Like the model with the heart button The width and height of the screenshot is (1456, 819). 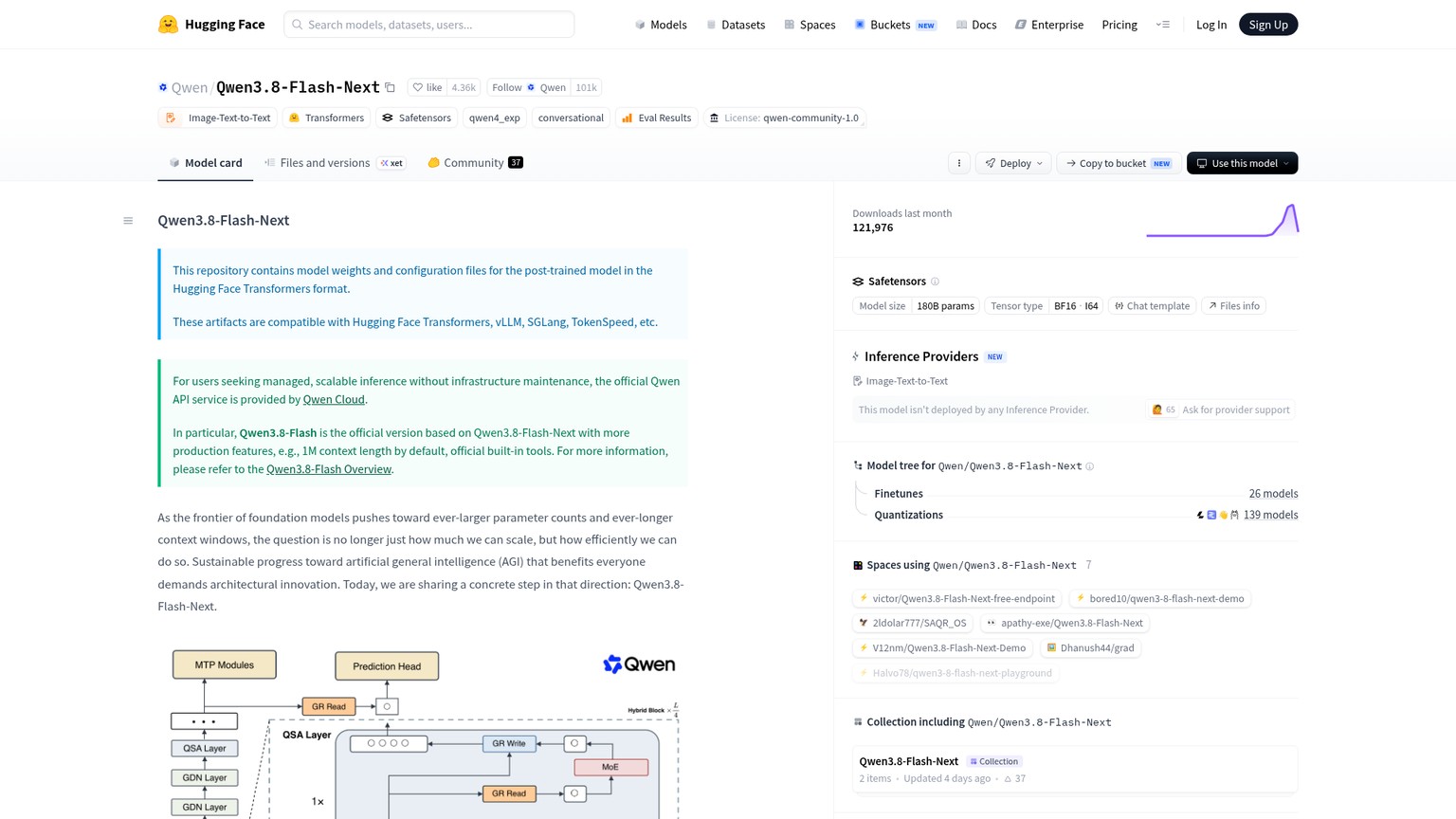pyautogui.click(x=428, y=87)
